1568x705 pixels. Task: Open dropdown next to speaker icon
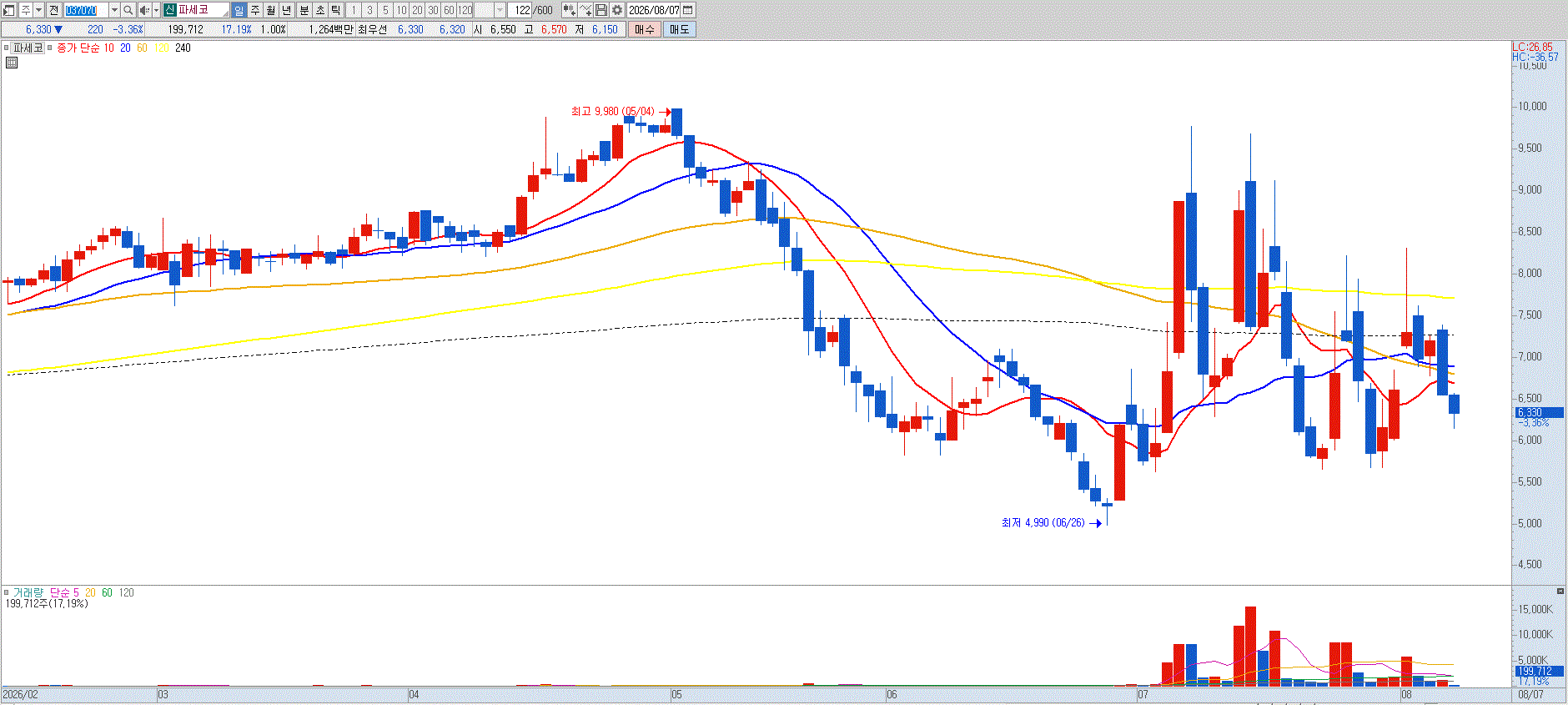tap(156, 10)
